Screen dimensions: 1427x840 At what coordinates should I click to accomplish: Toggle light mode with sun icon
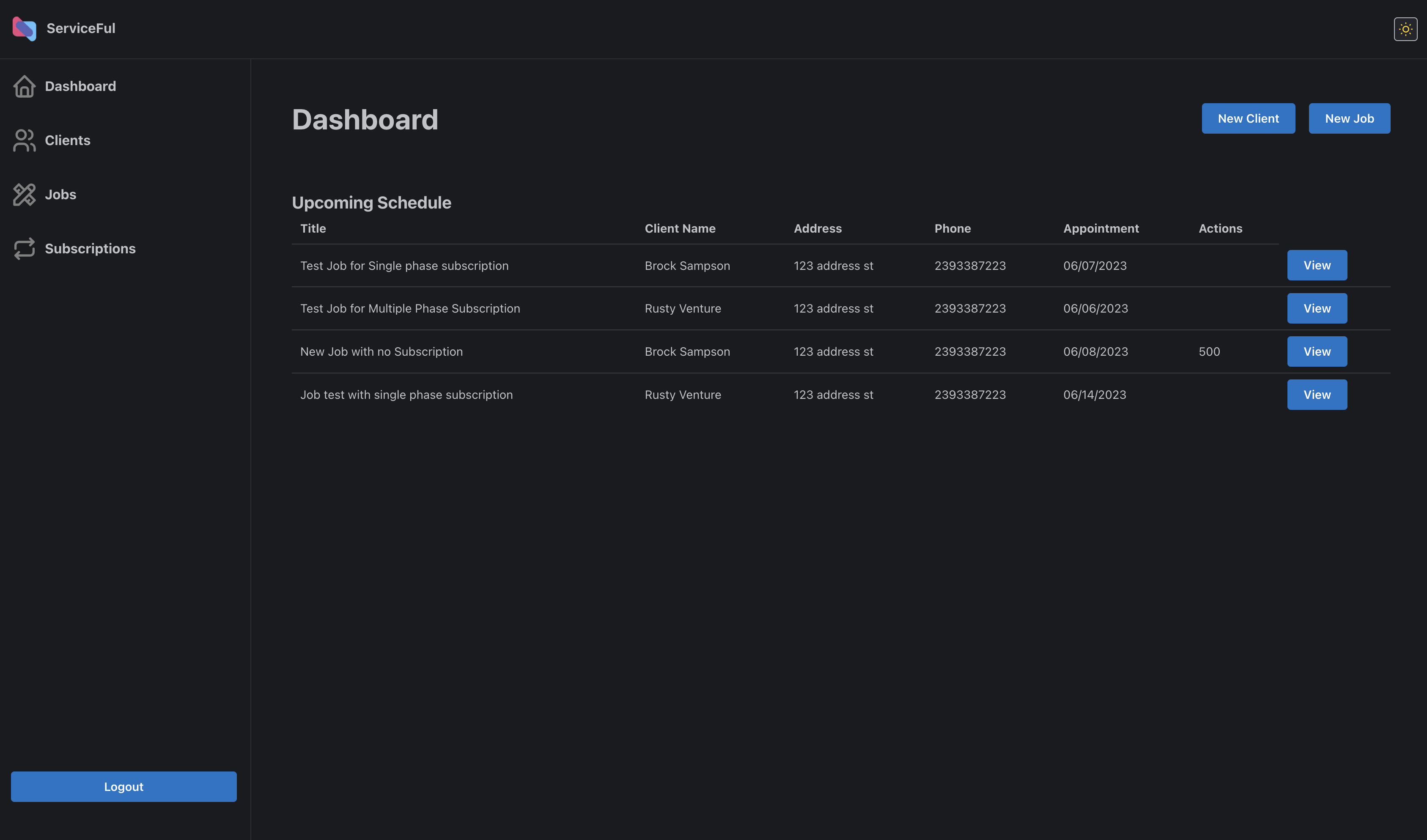pyautogui.click(x=1405, y=29)
